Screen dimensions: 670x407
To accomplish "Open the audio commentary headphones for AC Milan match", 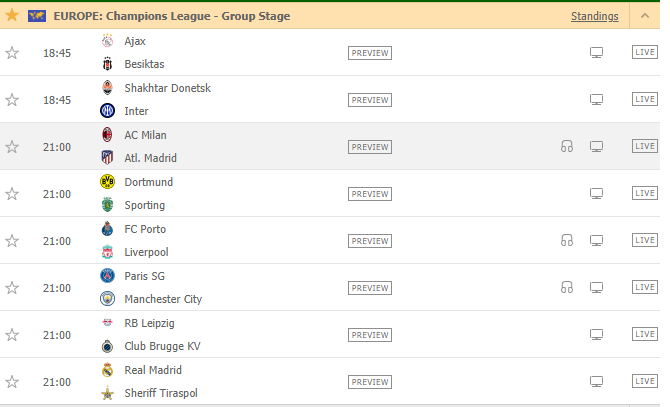I will pyautogui.click(x=567, y=146).
